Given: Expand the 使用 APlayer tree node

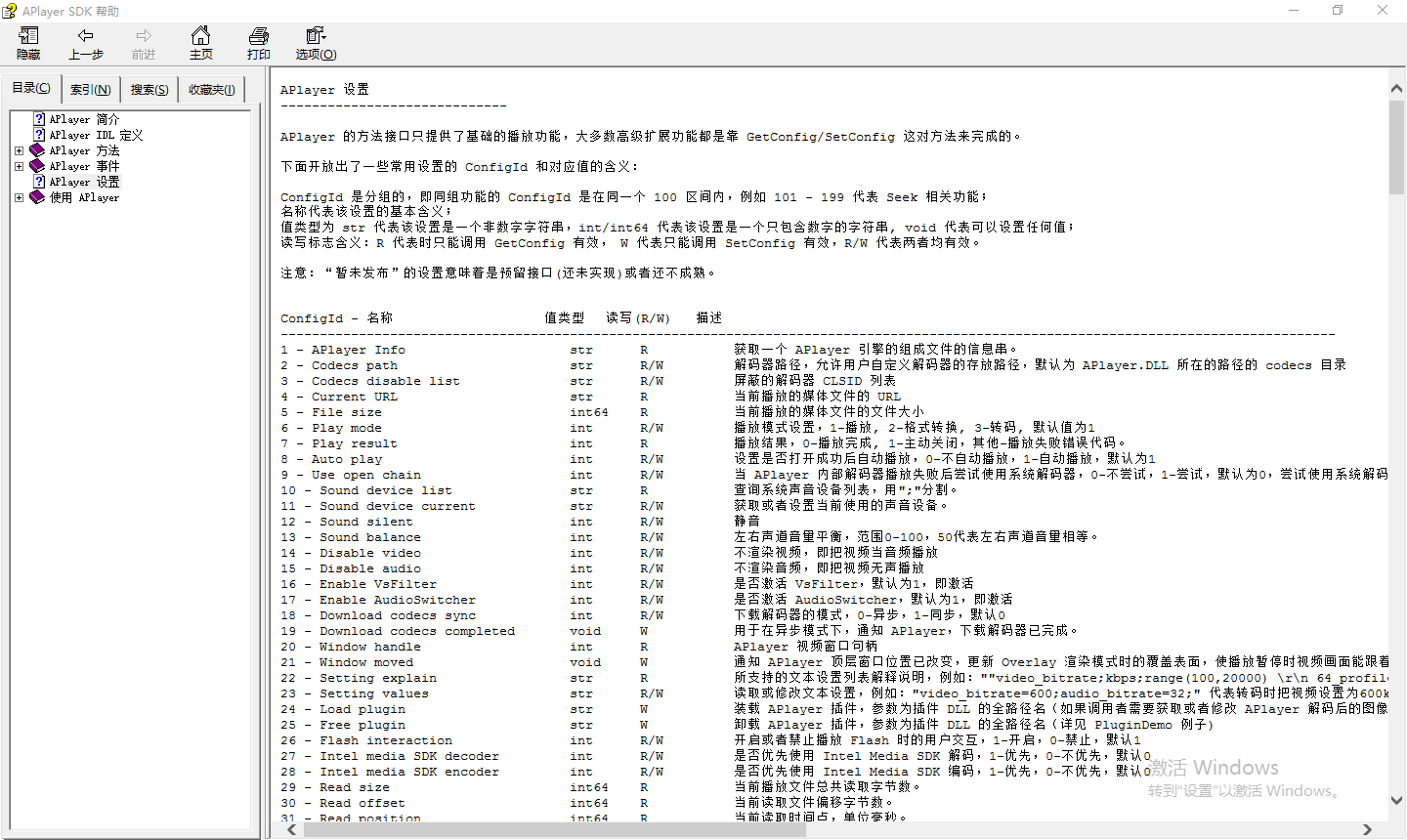Looking at the screenshot, I should tap(19, 197).
